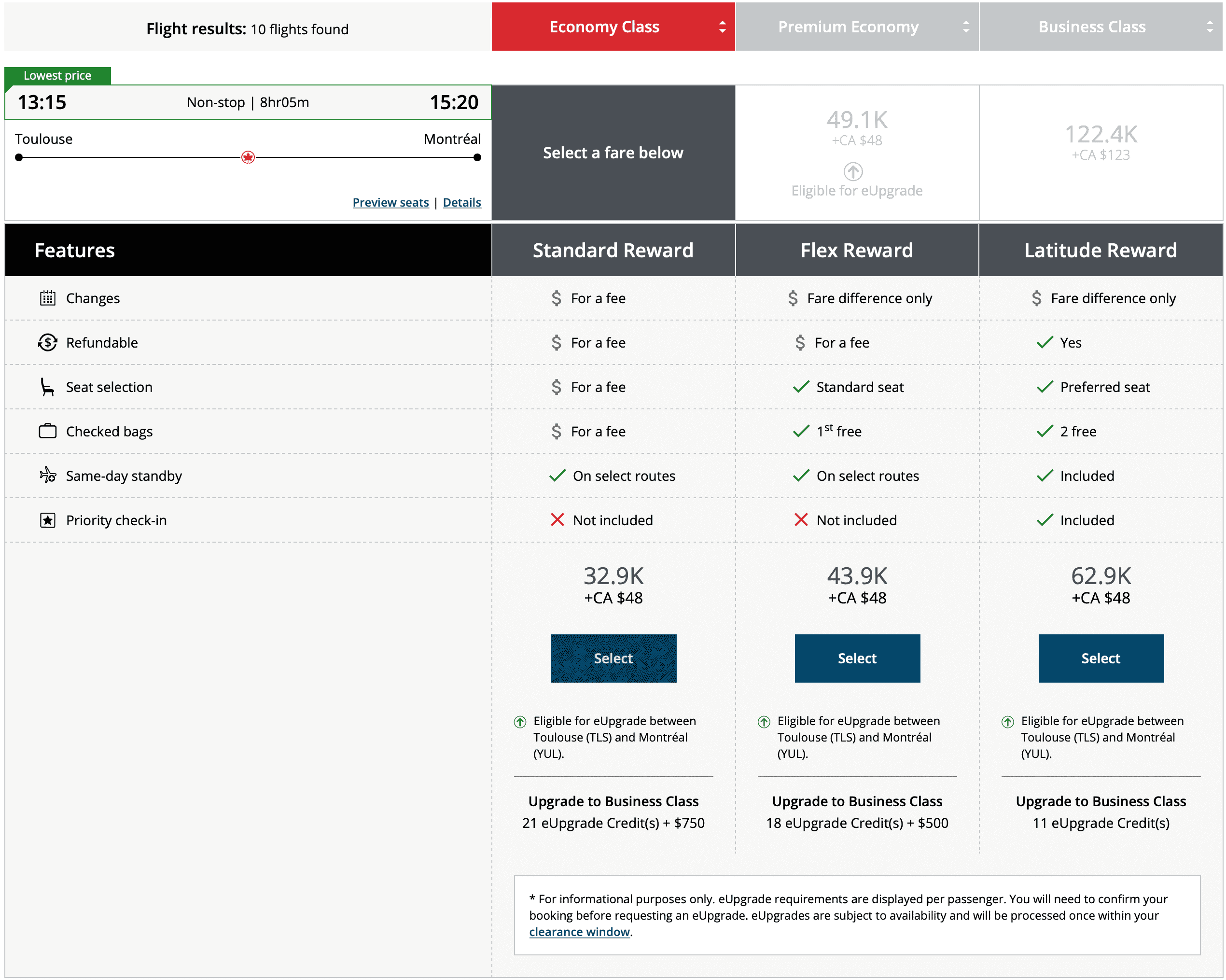
Task: Click eUpgrade arrow icon under Latitude Reward
Action: pos(1008,722)
